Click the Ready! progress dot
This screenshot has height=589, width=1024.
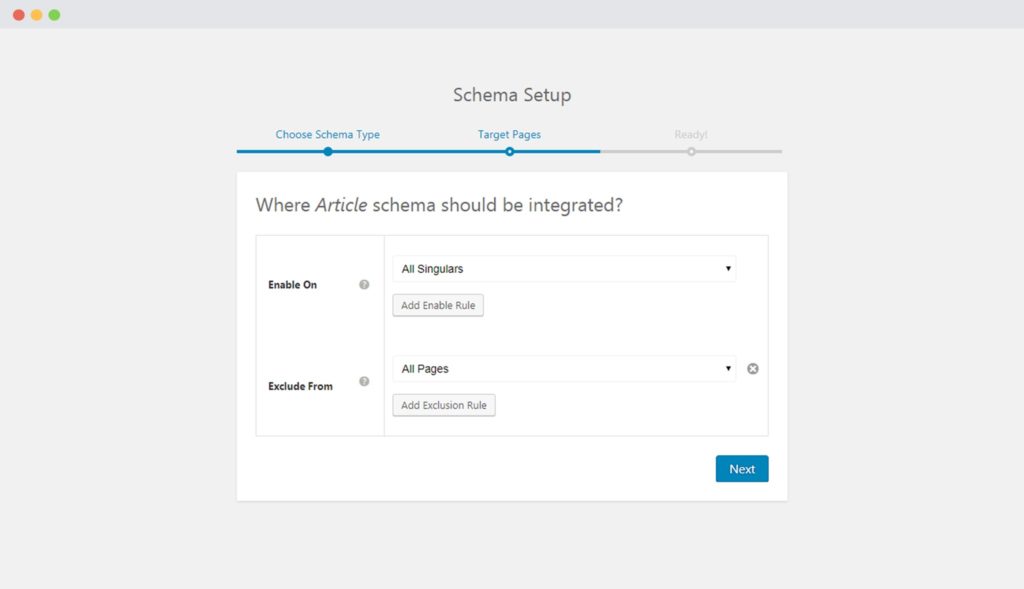[692, 151]
